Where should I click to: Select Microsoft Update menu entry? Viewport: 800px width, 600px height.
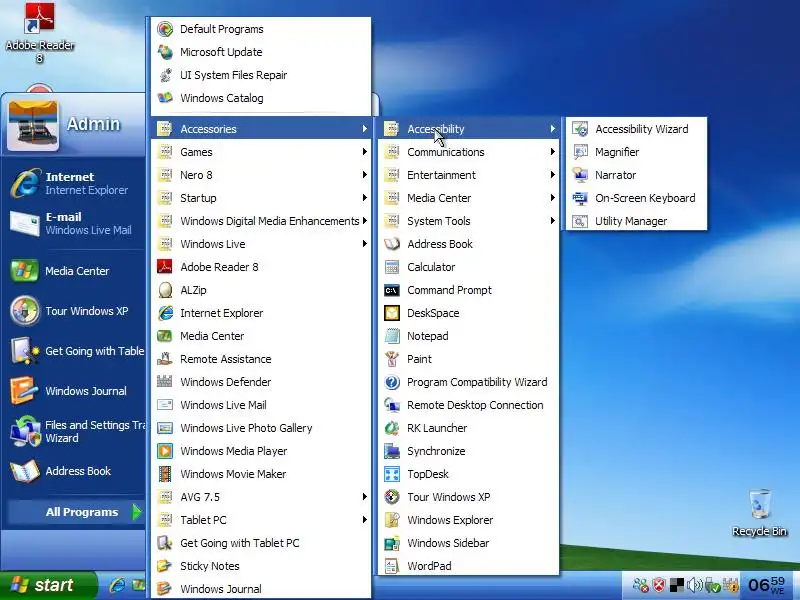tap(261, 52)
